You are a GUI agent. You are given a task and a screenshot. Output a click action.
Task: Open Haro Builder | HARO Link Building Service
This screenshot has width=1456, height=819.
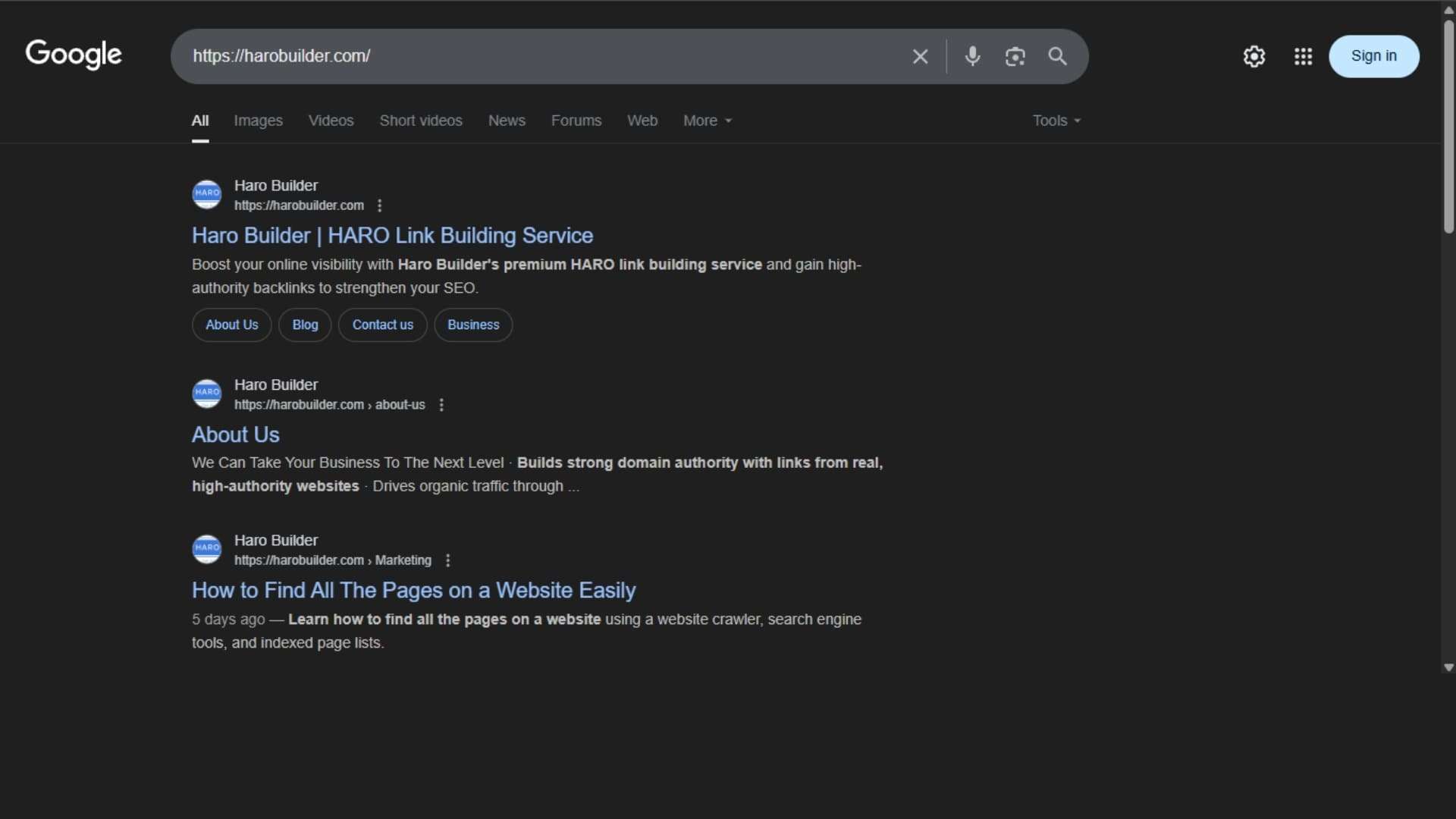coord(392,236)
